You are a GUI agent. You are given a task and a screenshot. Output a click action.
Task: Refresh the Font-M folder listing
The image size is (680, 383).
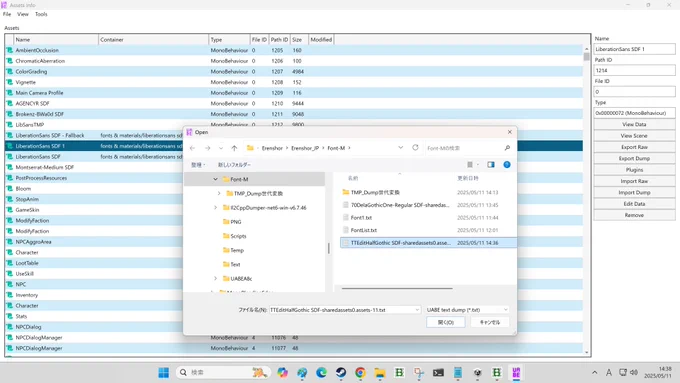click(x=415, y=148)
